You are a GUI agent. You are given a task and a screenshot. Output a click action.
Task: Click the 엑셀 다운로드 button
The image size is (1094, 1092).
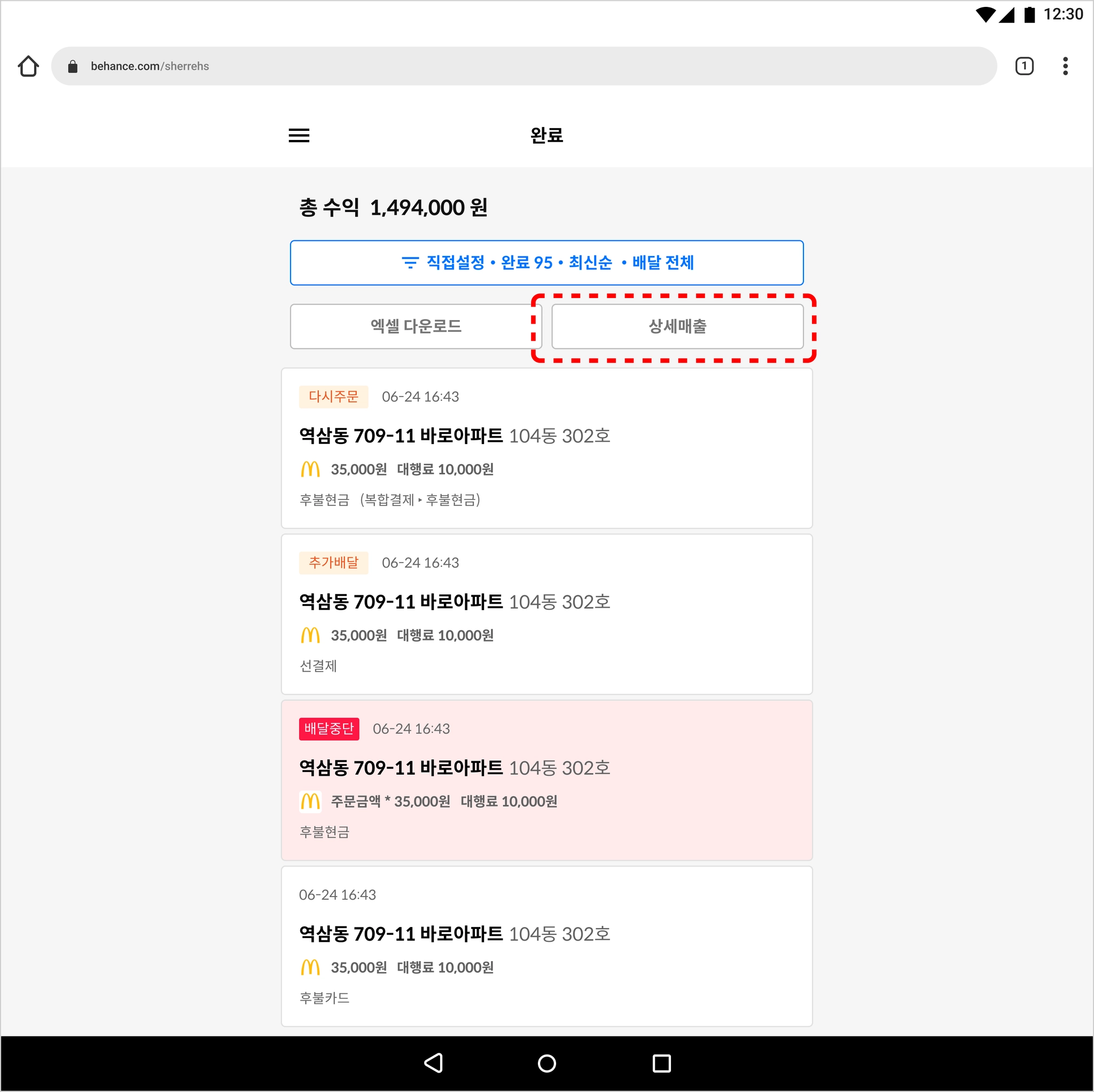pyautogui.click(x=416, y=326)
